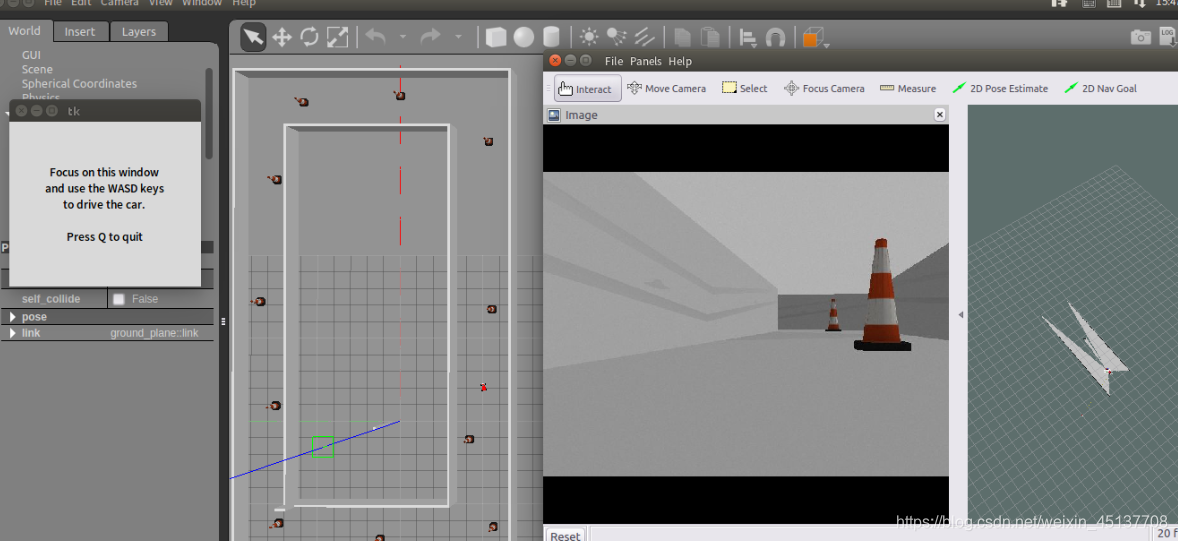Pick the Measure tool in RViz
The height and width of the screenshot is (541, 1178).
tap(908, 89)
